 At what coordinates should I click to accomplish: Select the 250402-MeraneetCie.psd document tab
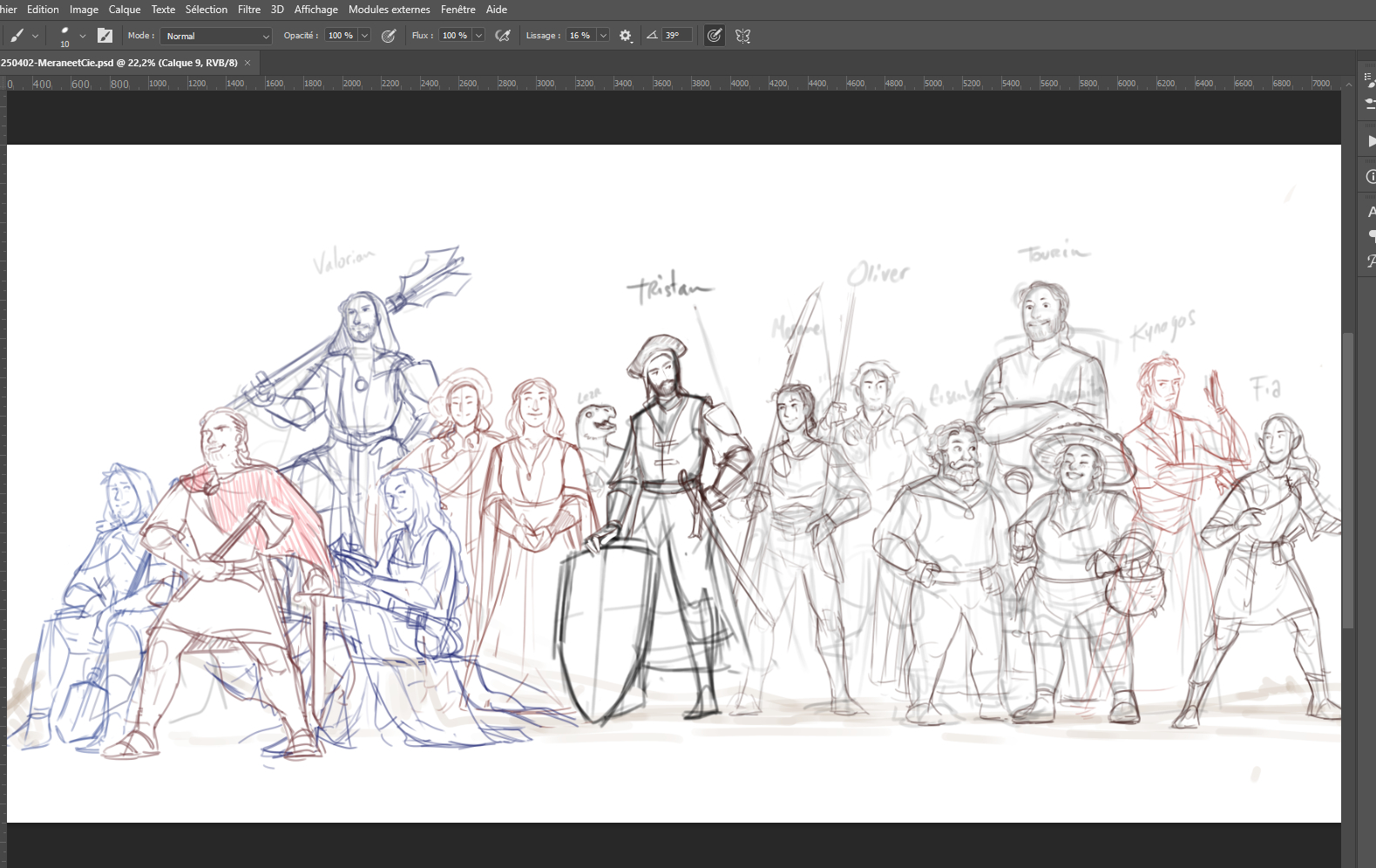coord(119,63)
